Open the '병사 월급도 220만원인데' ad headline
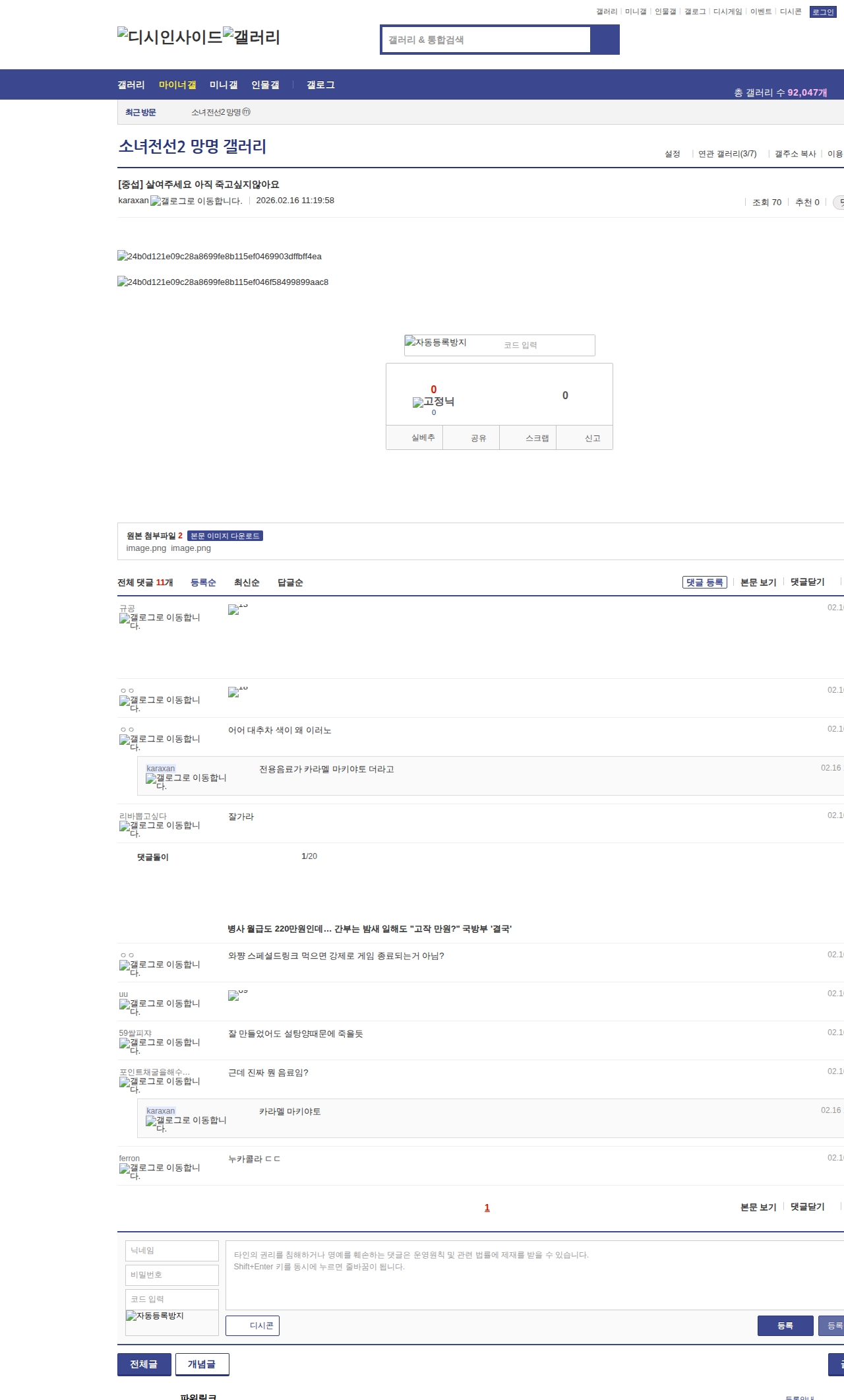 pyautogui.click(x=369, y=929)
